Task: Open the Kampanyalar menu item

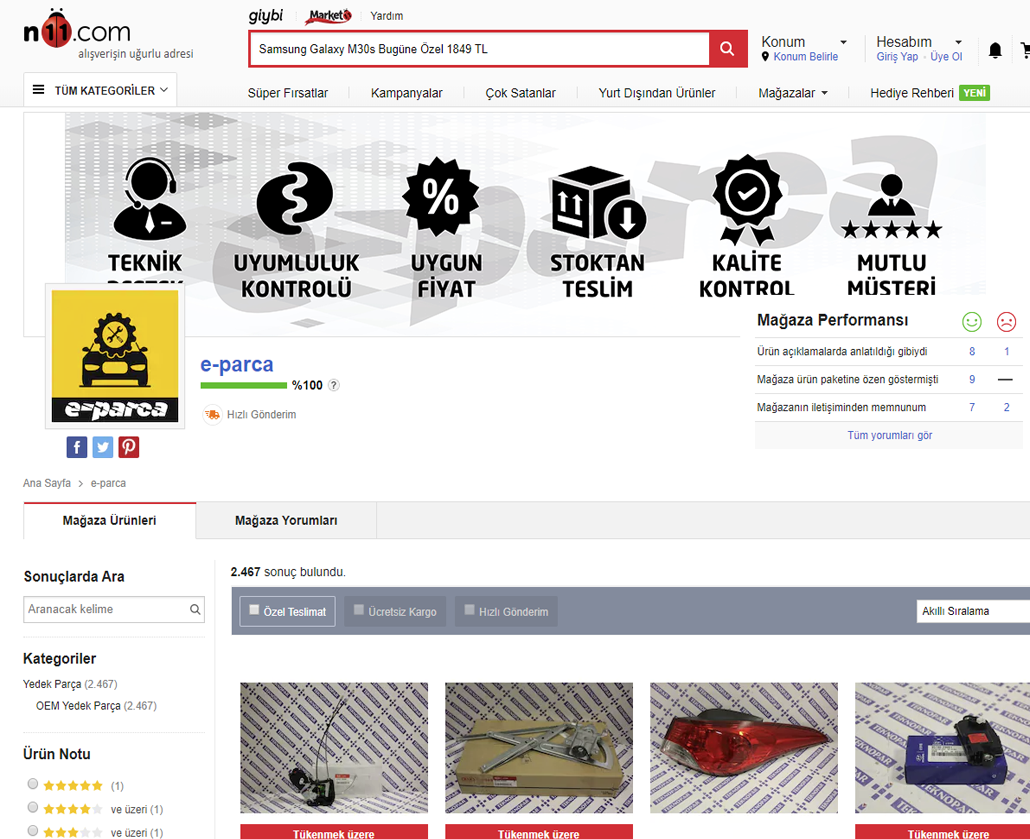Action: (406, 93)
